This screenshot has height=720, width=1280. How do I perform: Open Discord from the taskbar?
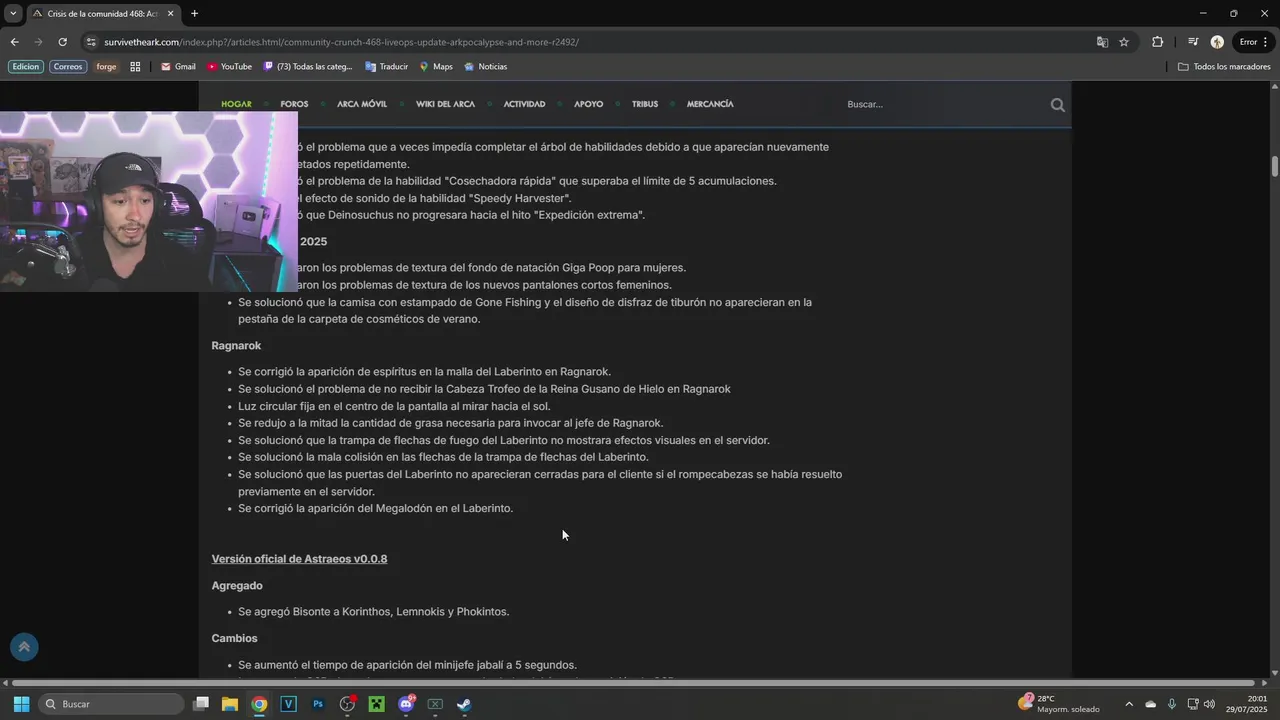(x=406, y=704)
